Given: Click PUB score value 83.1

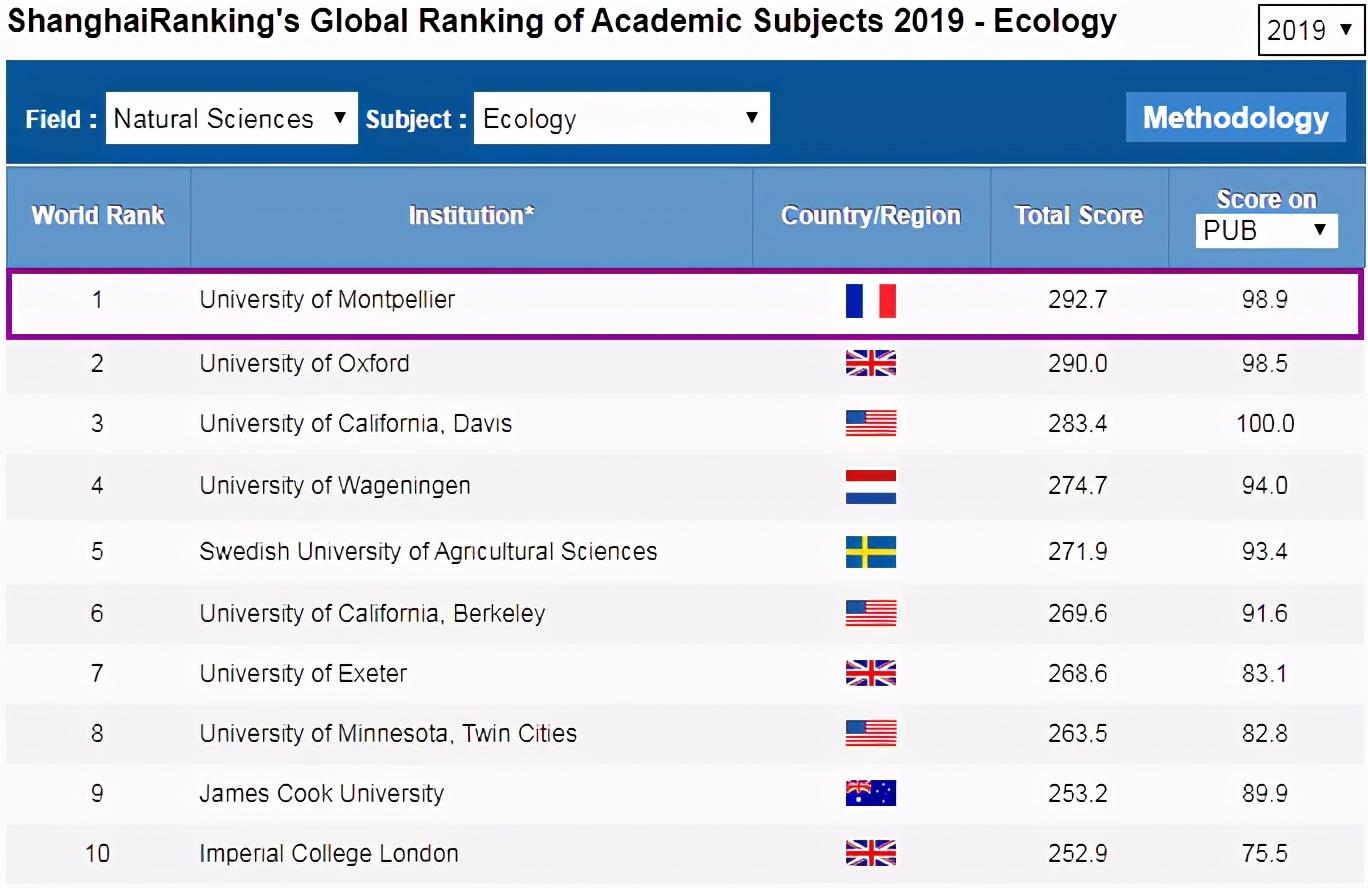Looking at the screenshot, I should coord(1265,673).
